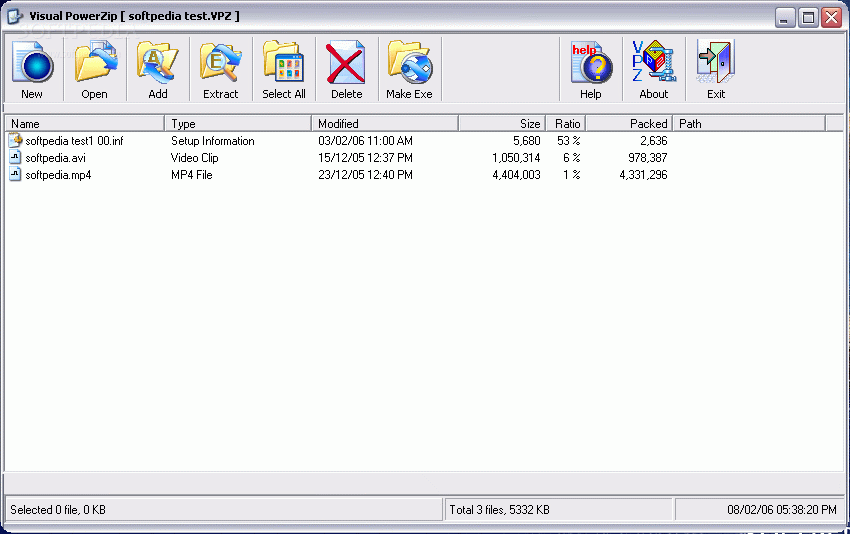850x534 pixels.
Task: Click the MP4 File type cell
Action: [191, 175]
